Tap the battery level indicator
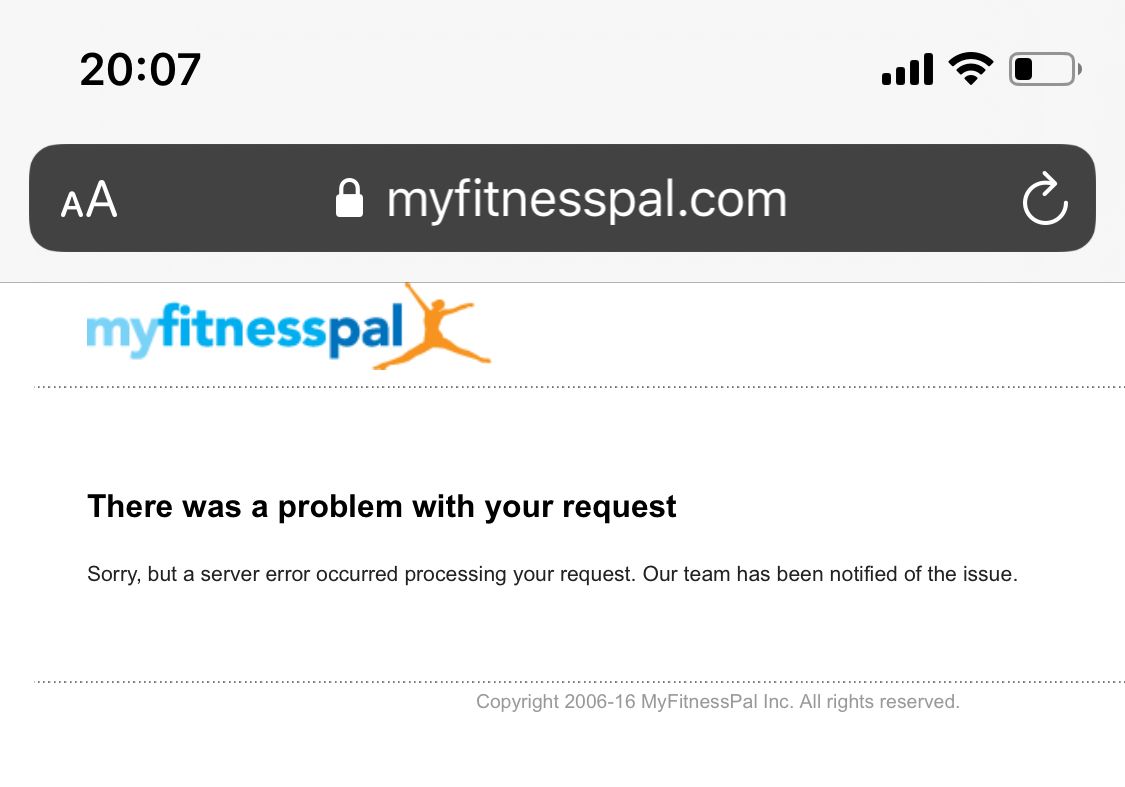 tap(1044, 69)
